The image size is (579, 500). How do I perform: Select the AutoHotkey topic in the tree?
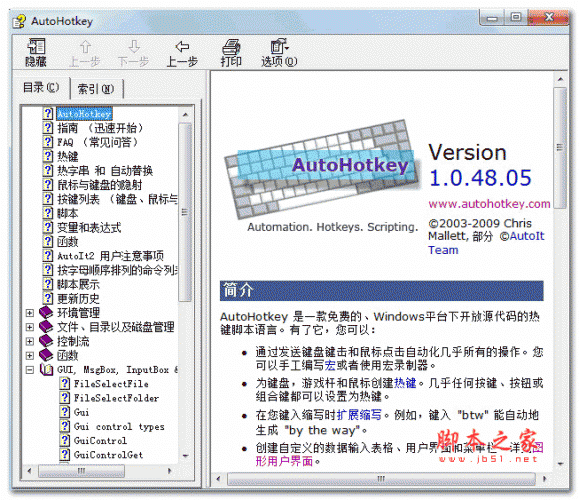coord(84,113)
